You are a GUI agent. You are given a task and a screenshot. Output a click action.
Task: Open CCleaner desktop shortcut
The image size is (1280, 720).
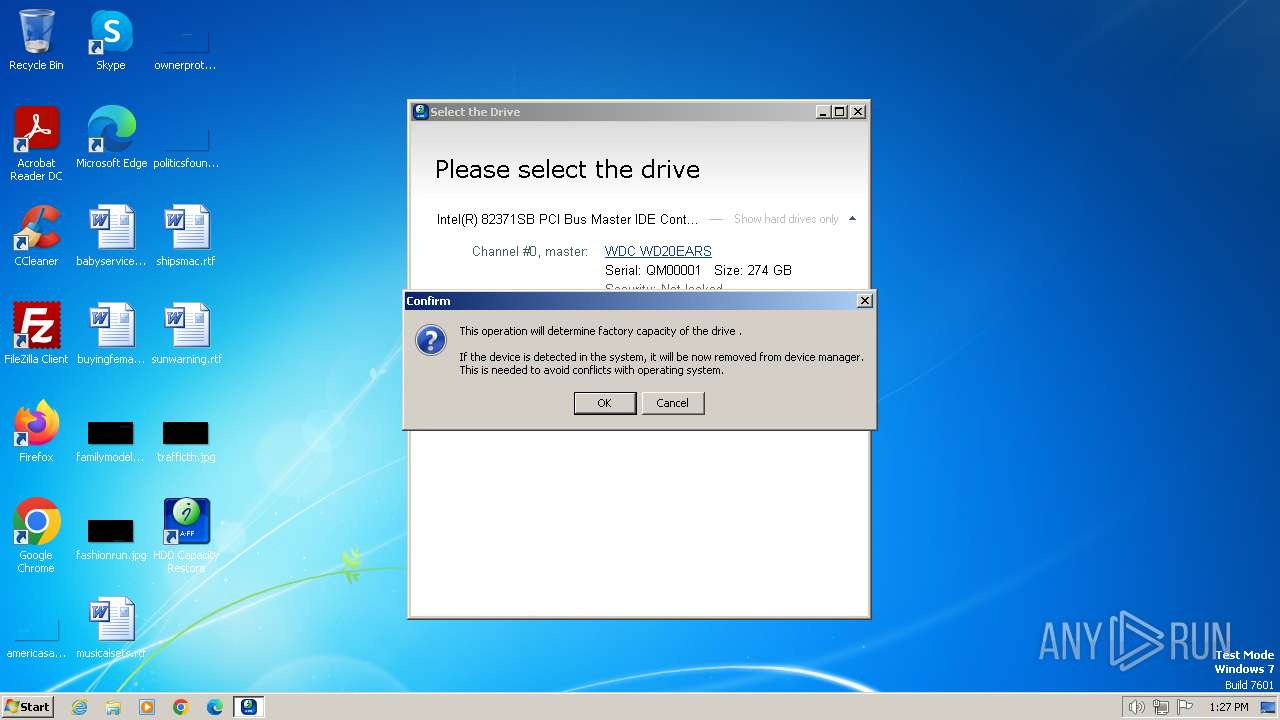36,236
